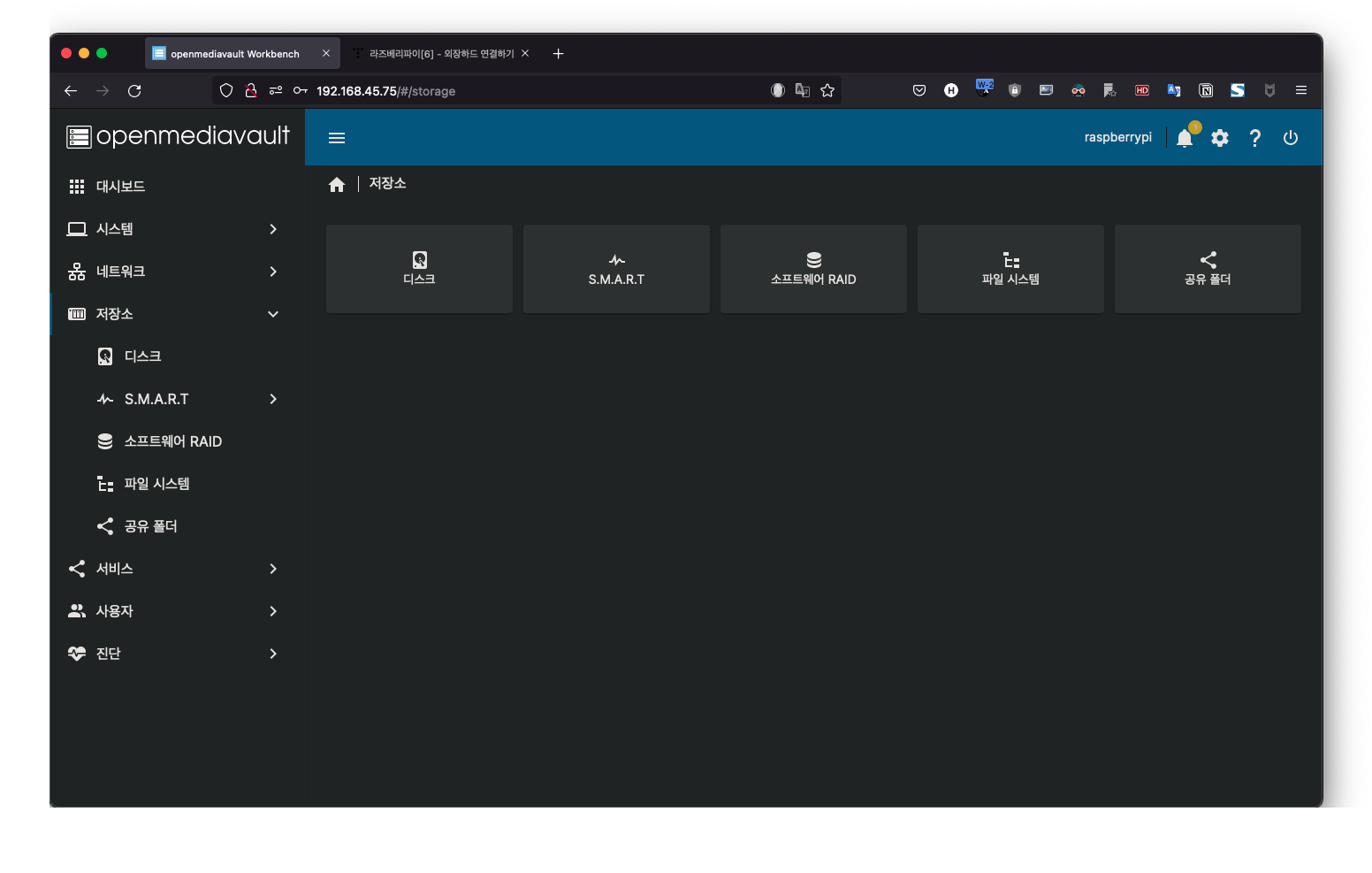Screen dimensions: 1372x873
Task: Reload the current page
Action: click(x=134, y=90)
